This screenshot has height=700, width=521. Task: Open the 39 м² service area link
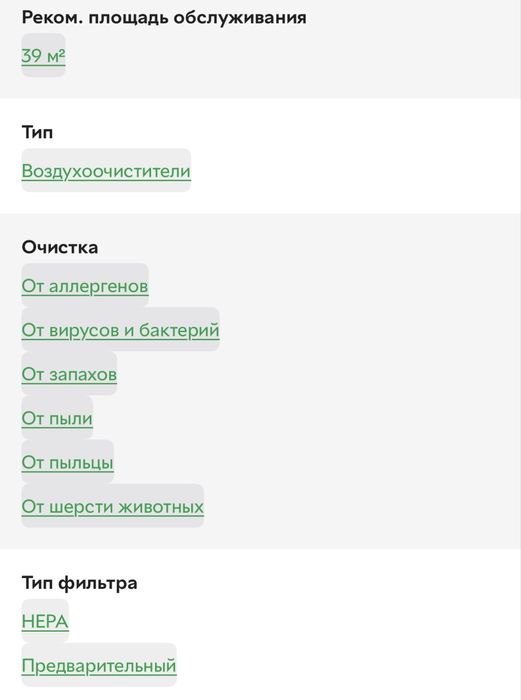[43, 56]
